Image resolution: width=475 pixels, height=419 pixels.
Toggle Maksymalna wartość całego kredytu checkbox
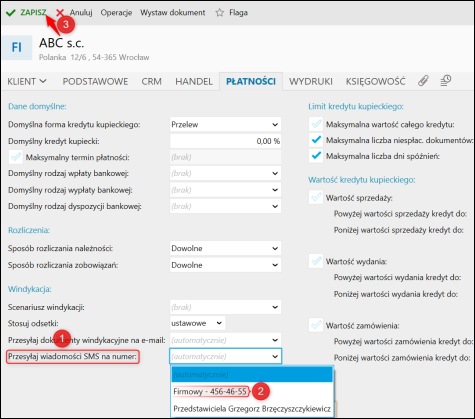click(316, 124)
